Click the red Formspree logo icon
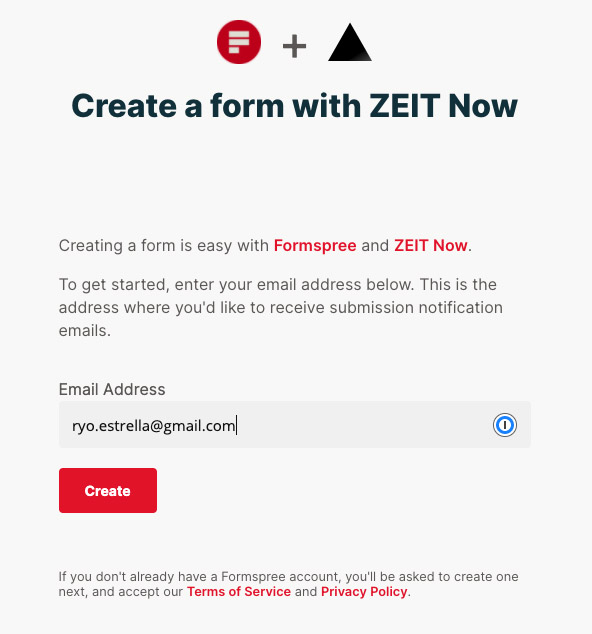 (x=239, y=42)
